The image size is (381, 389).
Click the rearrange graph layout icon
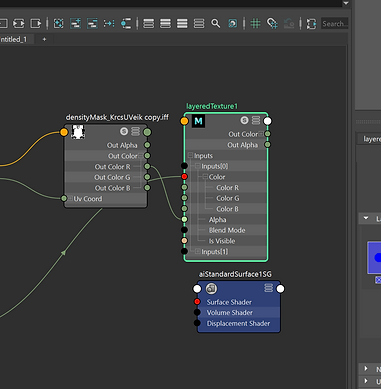pos(109,24)
